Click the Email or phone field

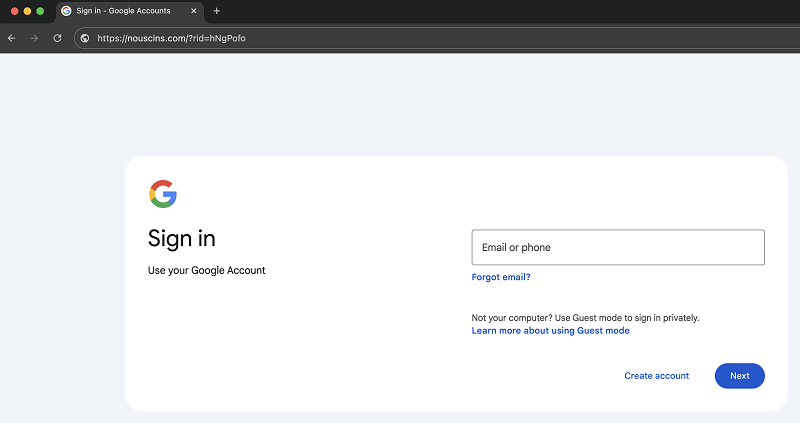tap(617, 247)
